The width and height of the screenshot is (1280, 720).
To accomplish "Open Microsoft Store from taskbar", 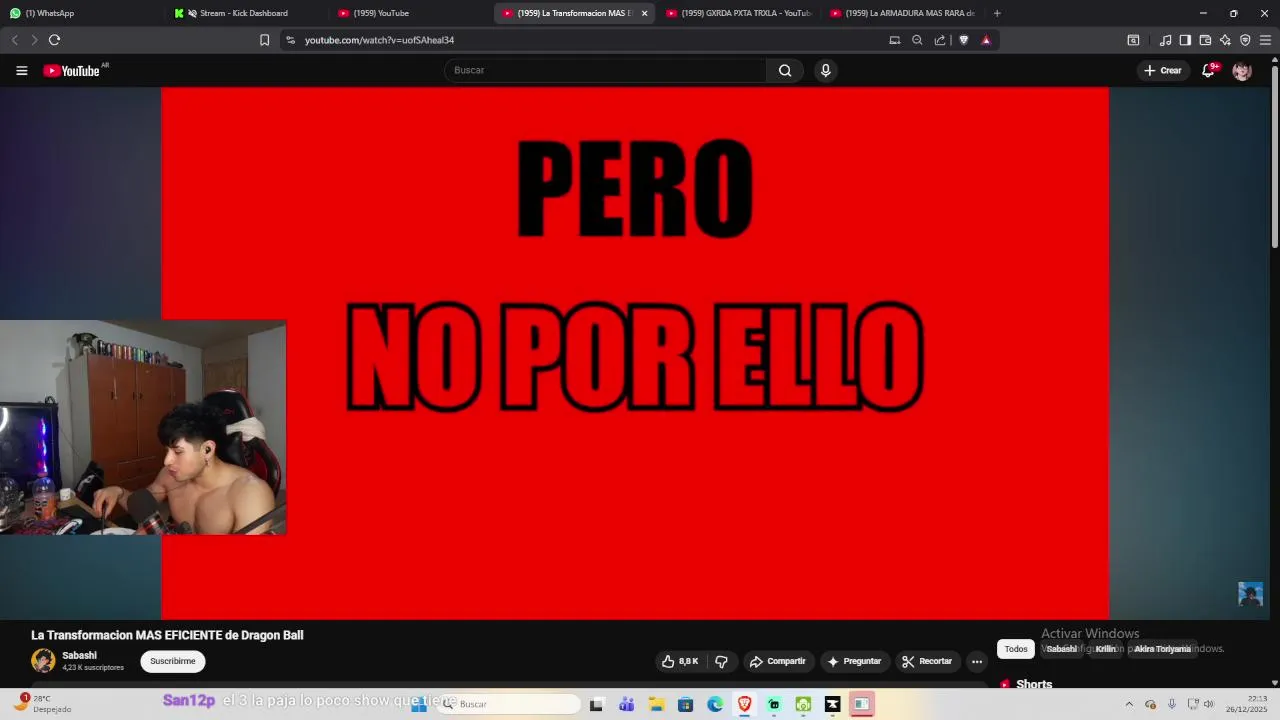I will pyautogui.click(x=685, y=704).
